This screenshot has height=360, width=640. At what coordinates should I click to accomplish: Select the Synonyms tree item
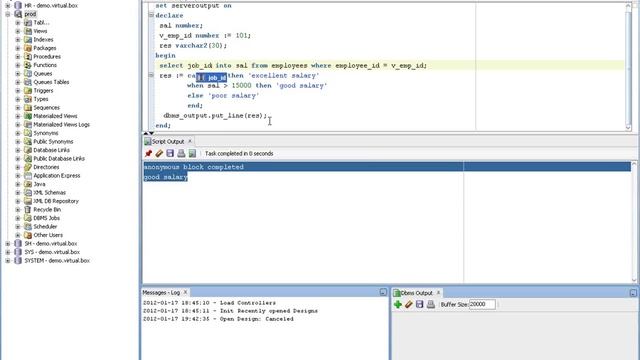[45, 133]
